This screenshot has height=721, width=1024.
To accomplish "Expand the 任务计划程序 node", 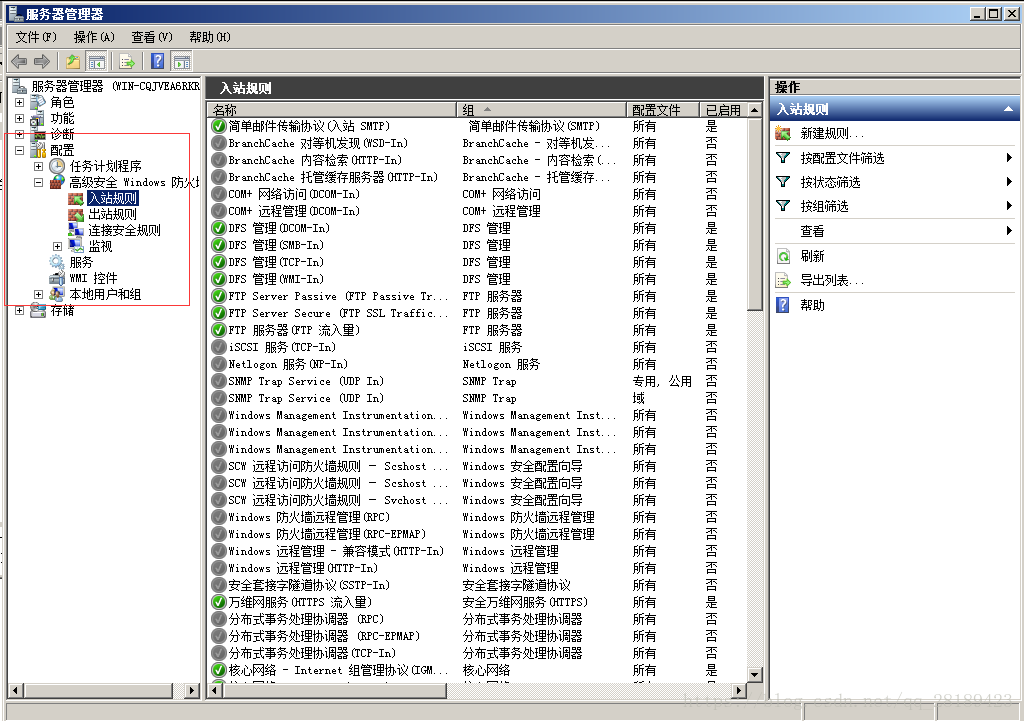I will click(x=39, y=167).
